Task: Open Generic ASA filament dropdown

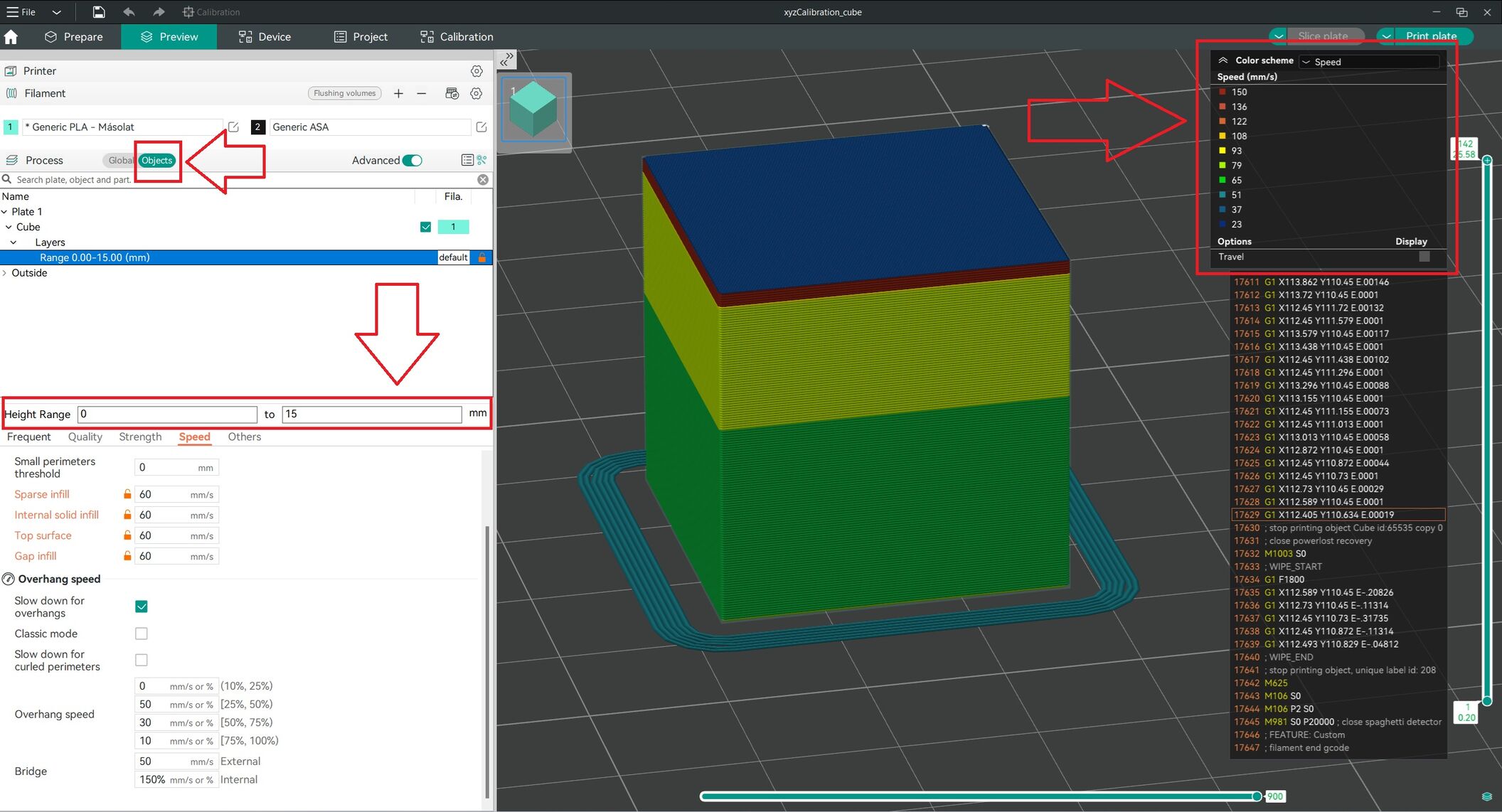Action: (370, 127)
